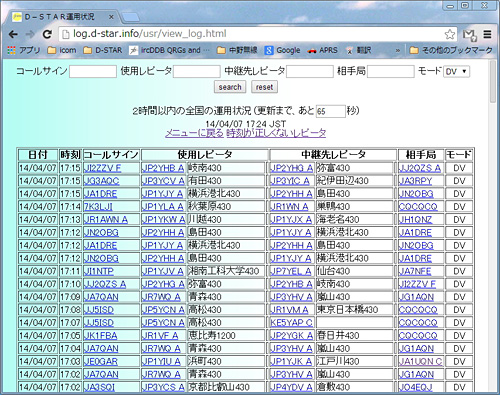Open partner station link JA3RPY

tap(415, 181)
